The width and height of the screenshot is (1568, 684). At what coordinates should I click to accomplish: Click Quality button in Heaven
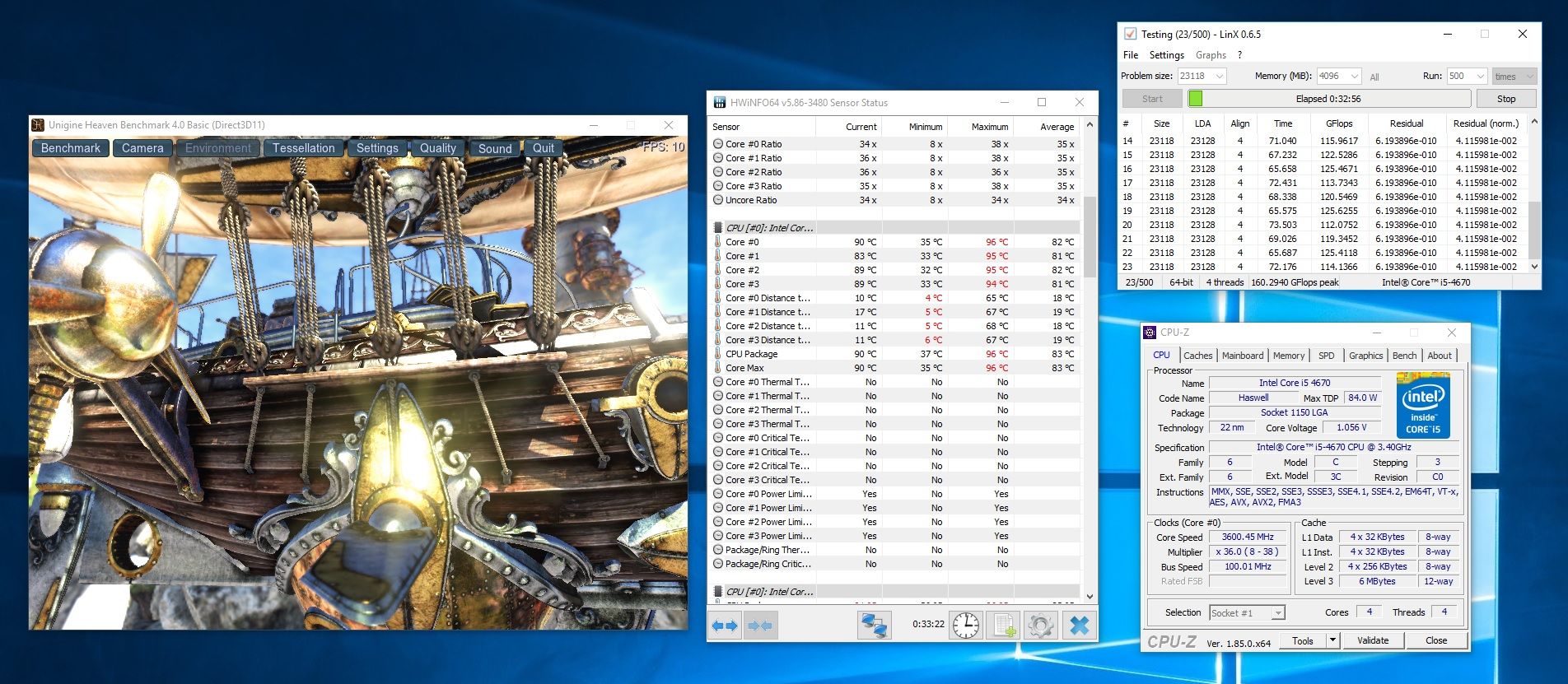pos(437,148)
